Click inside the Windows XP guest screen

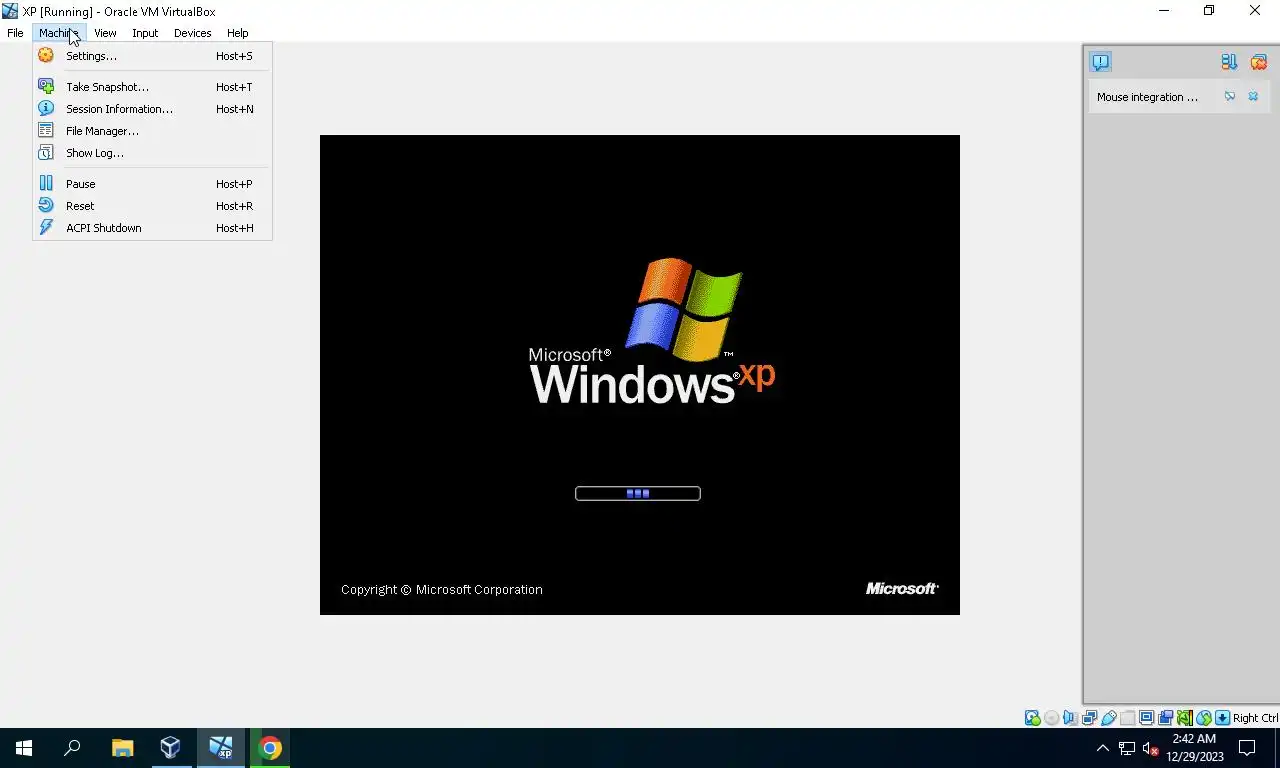coord(640,375)
